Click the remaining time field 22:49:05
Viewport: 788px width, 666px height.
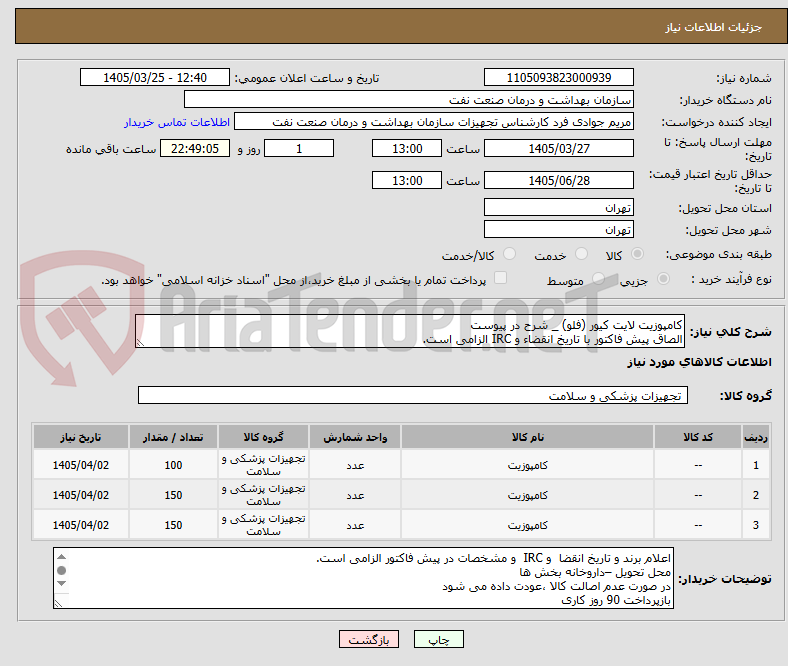195,148
